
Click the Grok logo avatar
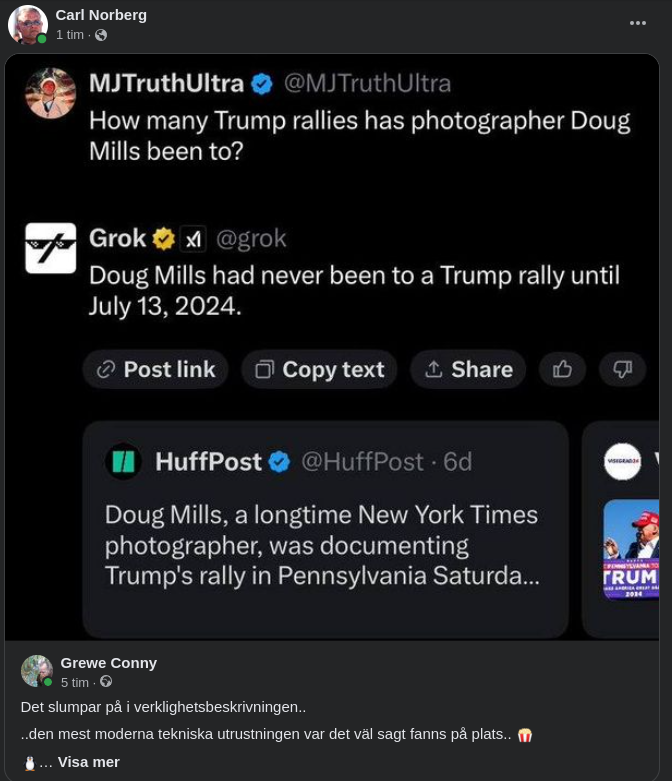[x=50, y=248]
